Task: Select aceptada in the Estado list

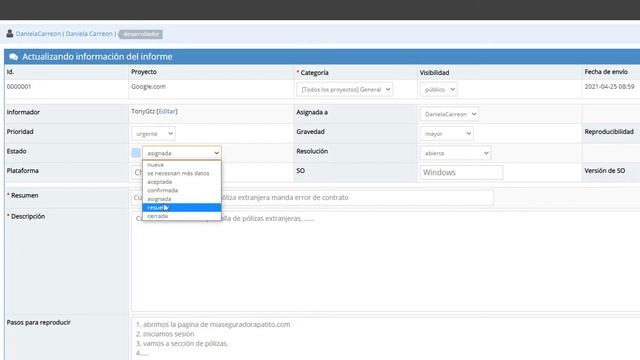Action: pyautogui.click(x=182, y=182)
